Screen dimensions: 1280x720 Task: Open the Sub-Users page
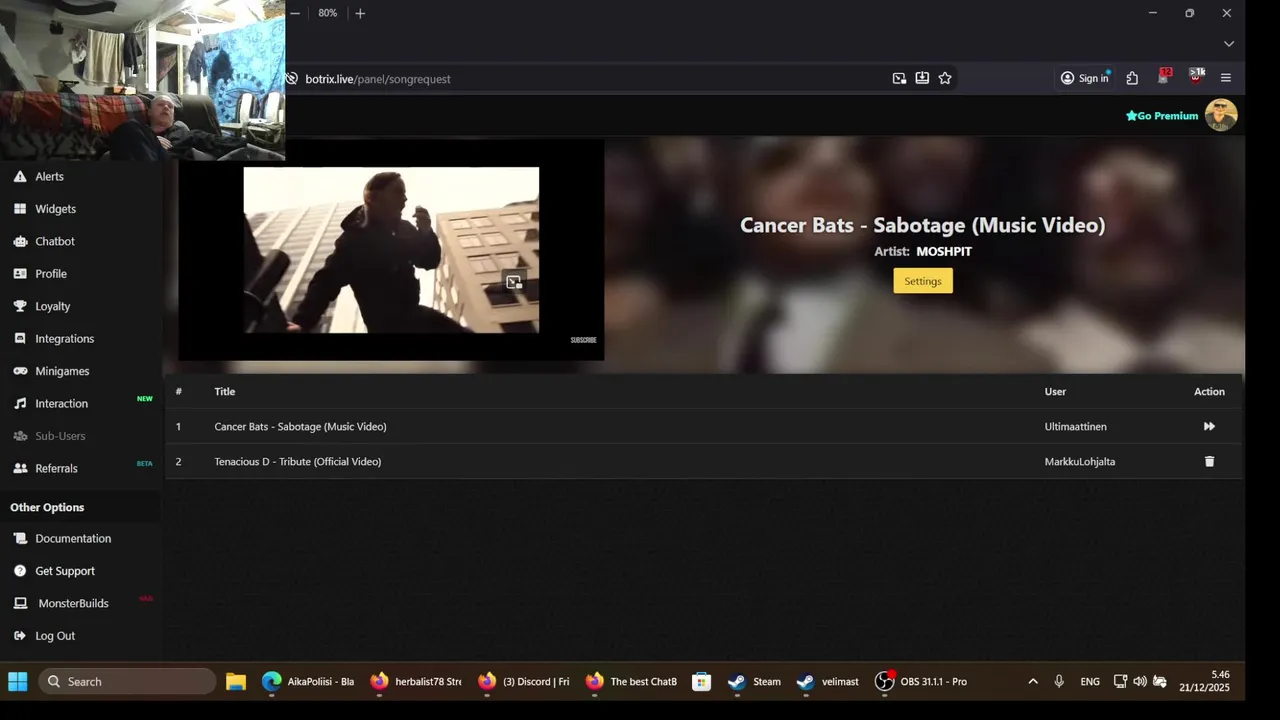(x=60, y=436)
